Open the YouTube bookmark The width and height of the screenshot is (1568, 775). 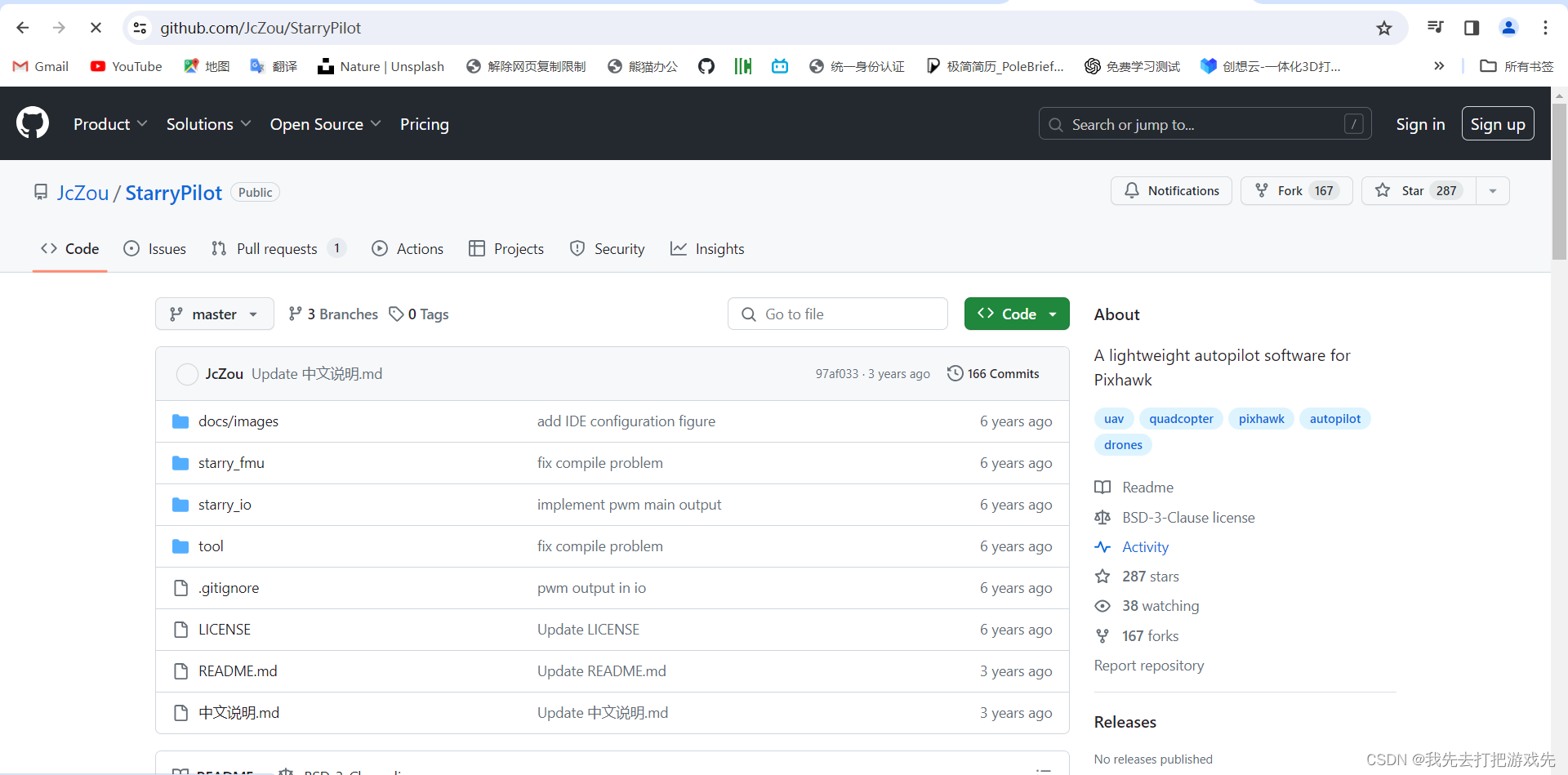[127, 66]
